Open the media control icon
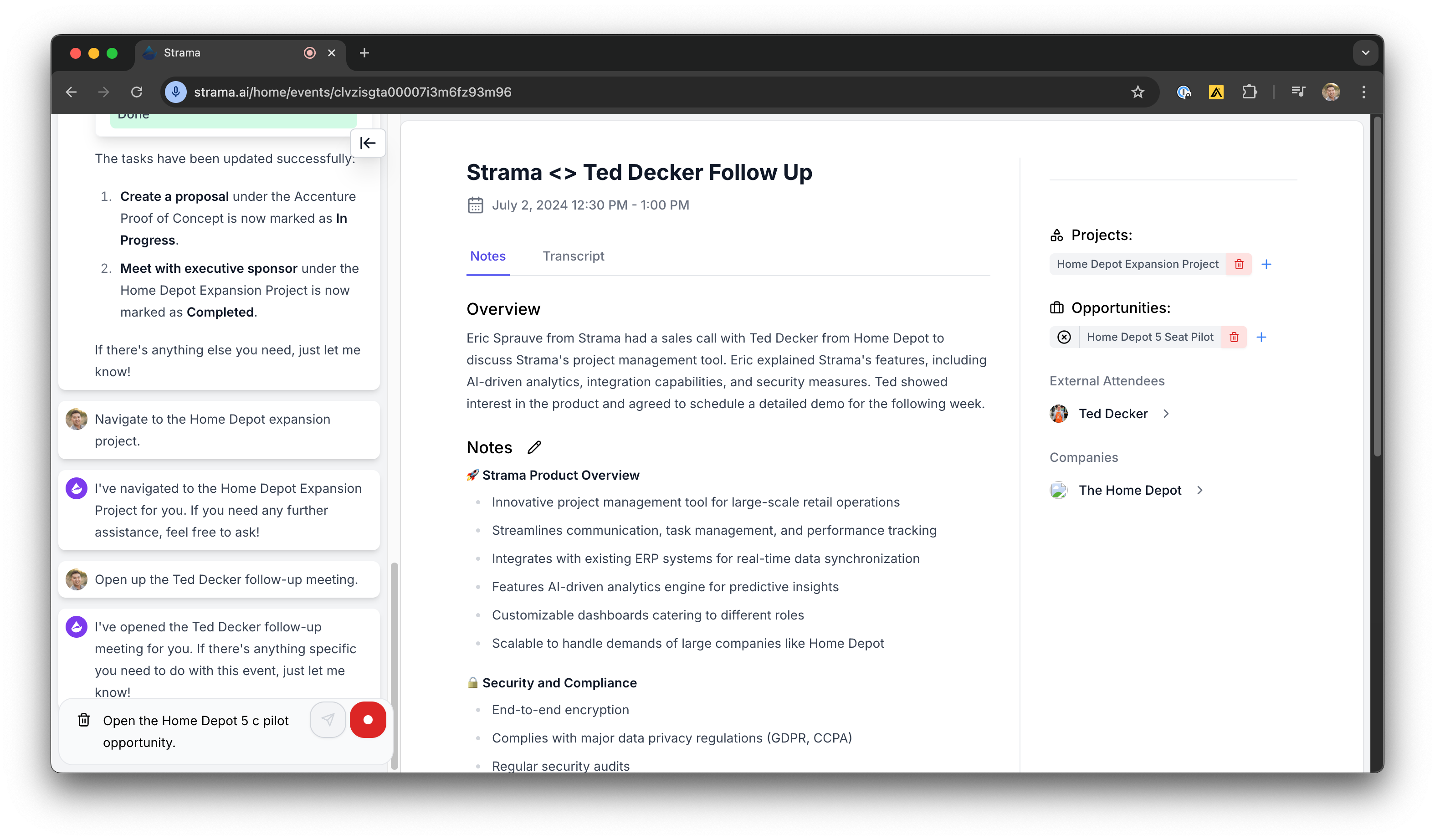Viewport: 1435px width, 840px height. pyautogui.click(x=1298, y=92)
